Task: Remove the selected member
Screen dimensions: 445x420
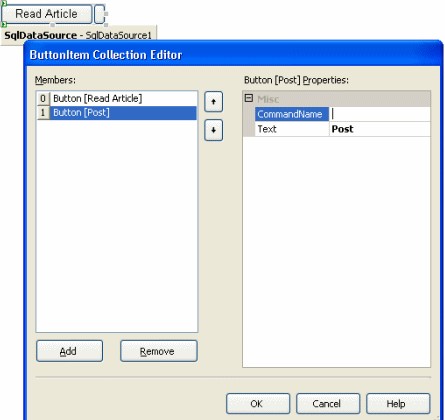Action: pyautogui.click(x=159, y=351)
